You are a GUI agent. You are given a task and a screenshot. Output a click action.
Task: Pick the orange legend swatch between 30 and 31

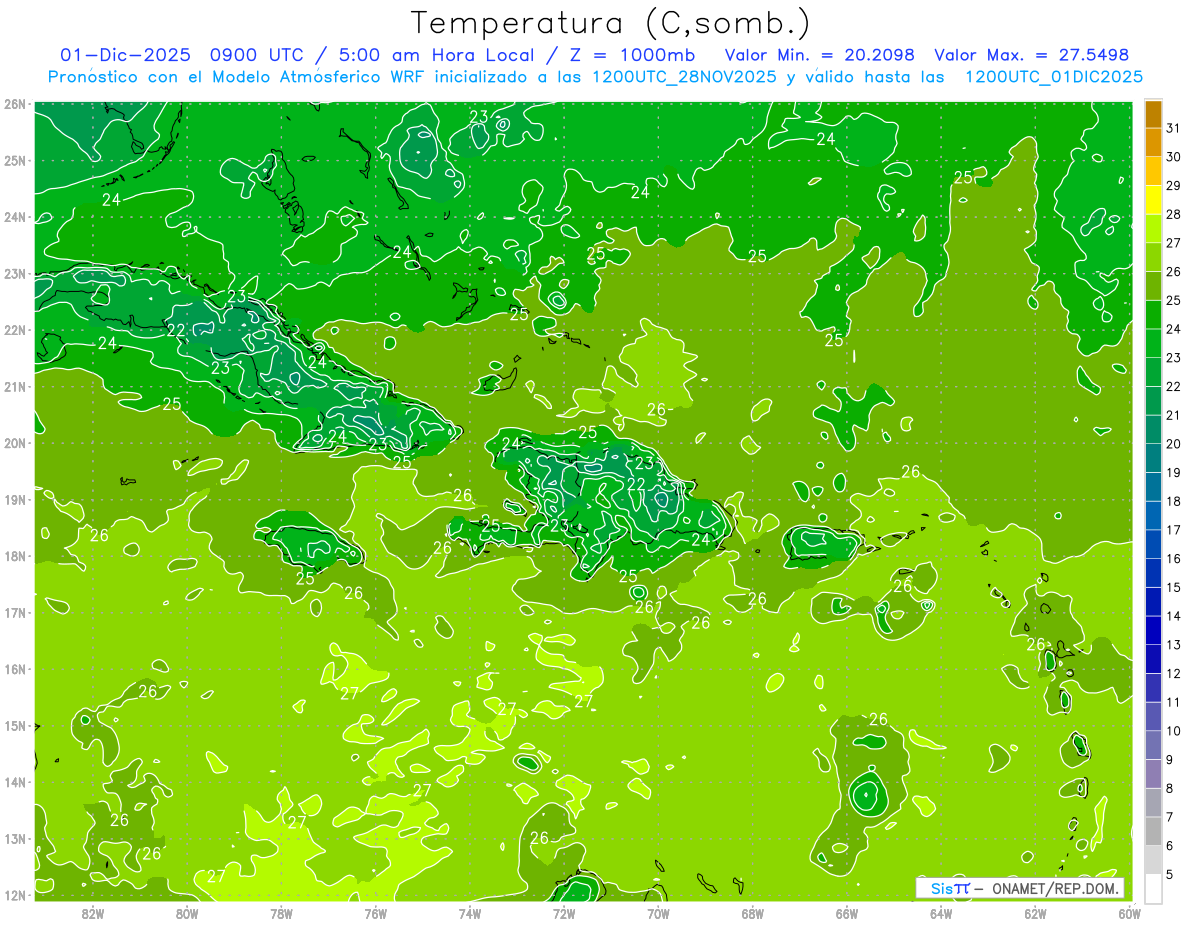pyautogui.click(x=1153, y=143)
